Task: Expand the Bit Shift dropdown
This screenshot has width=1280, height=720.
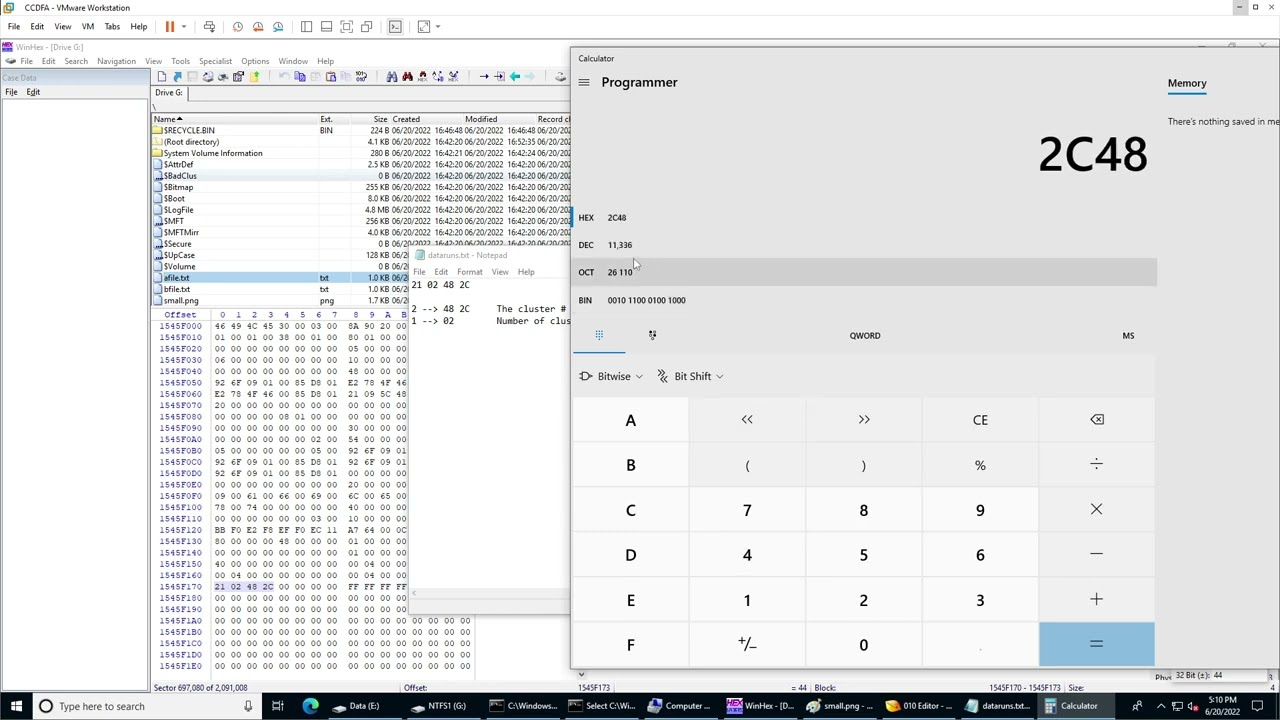Action: [690, 376]
